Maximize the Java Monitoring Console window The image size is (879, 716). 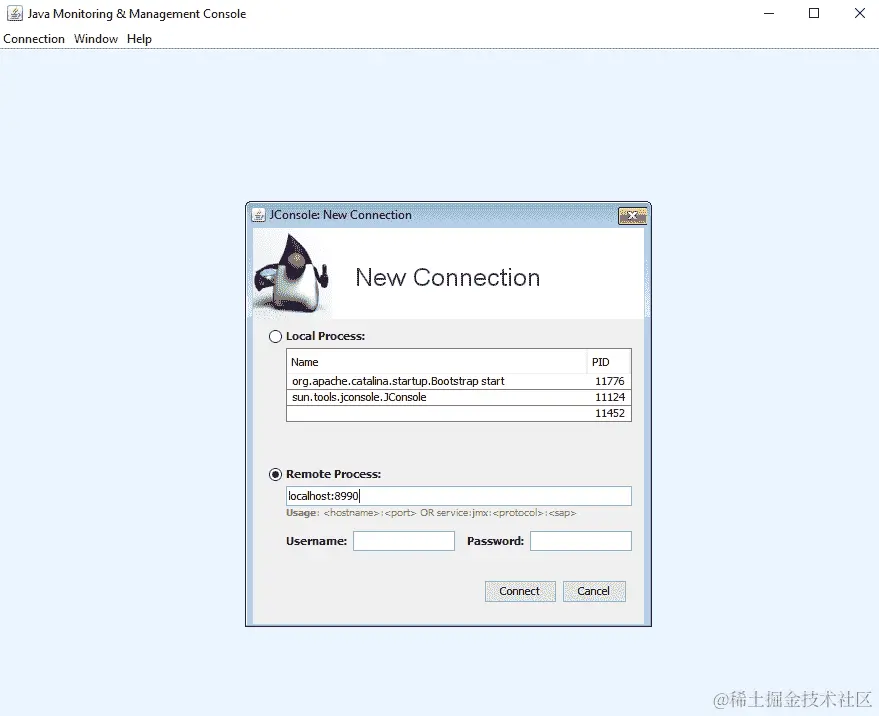point(814,13)
